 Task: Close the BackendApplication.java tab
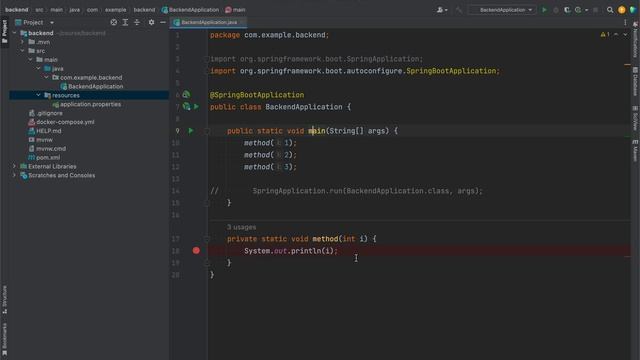(243, 22)
